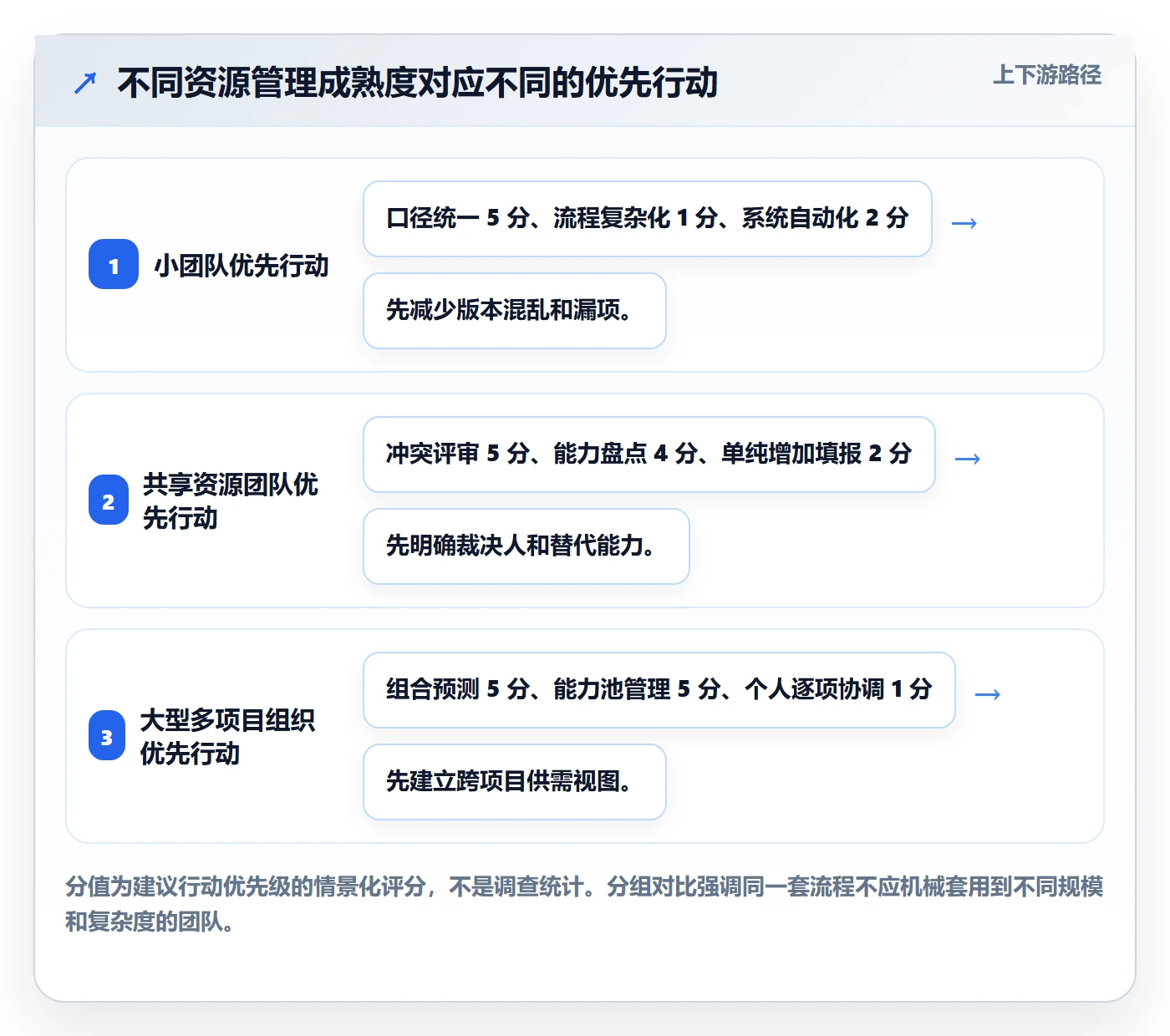Click the 先建立跨项目供需视图 box
1170x1036 pixels.
coord(515,782)
